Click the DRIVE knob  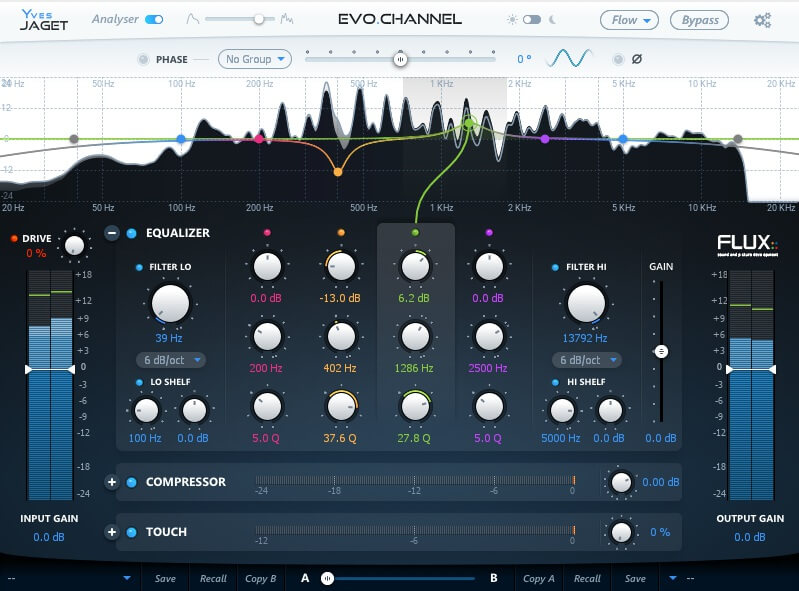pyautogui.click(x=74, y=245)
